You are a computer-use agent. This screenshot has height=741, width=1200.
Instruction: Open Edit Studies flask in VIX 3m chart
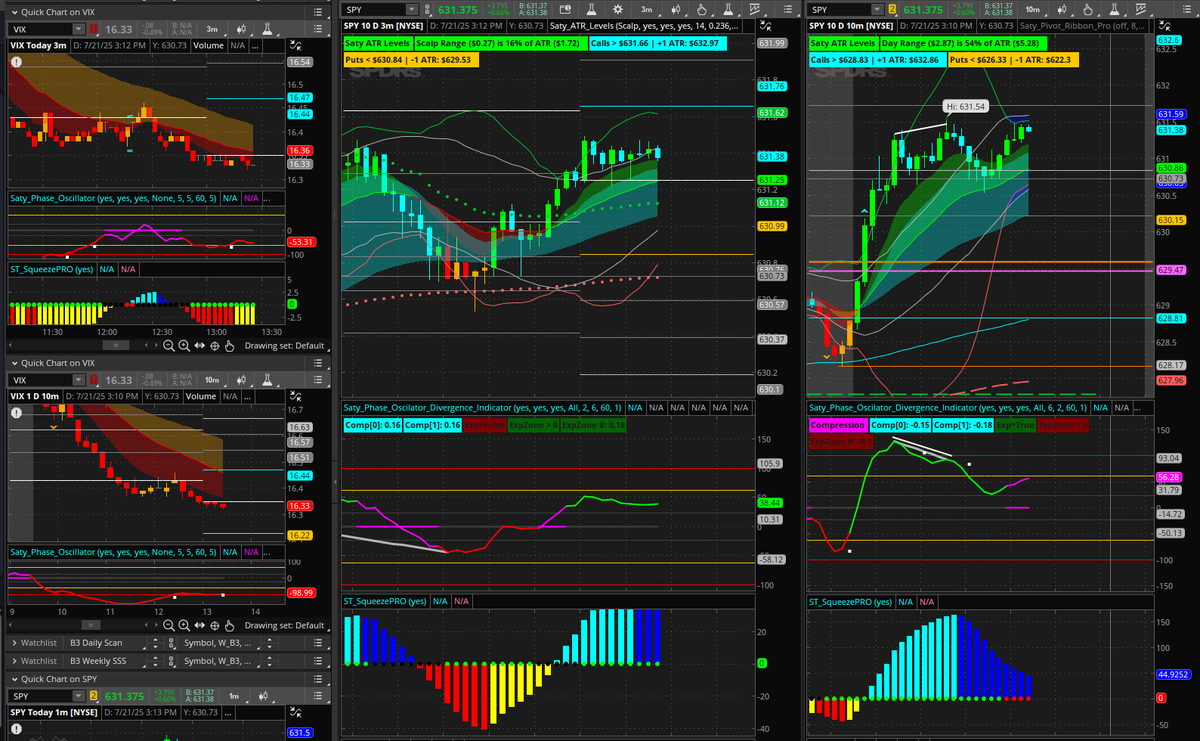[x=267, y=29]
